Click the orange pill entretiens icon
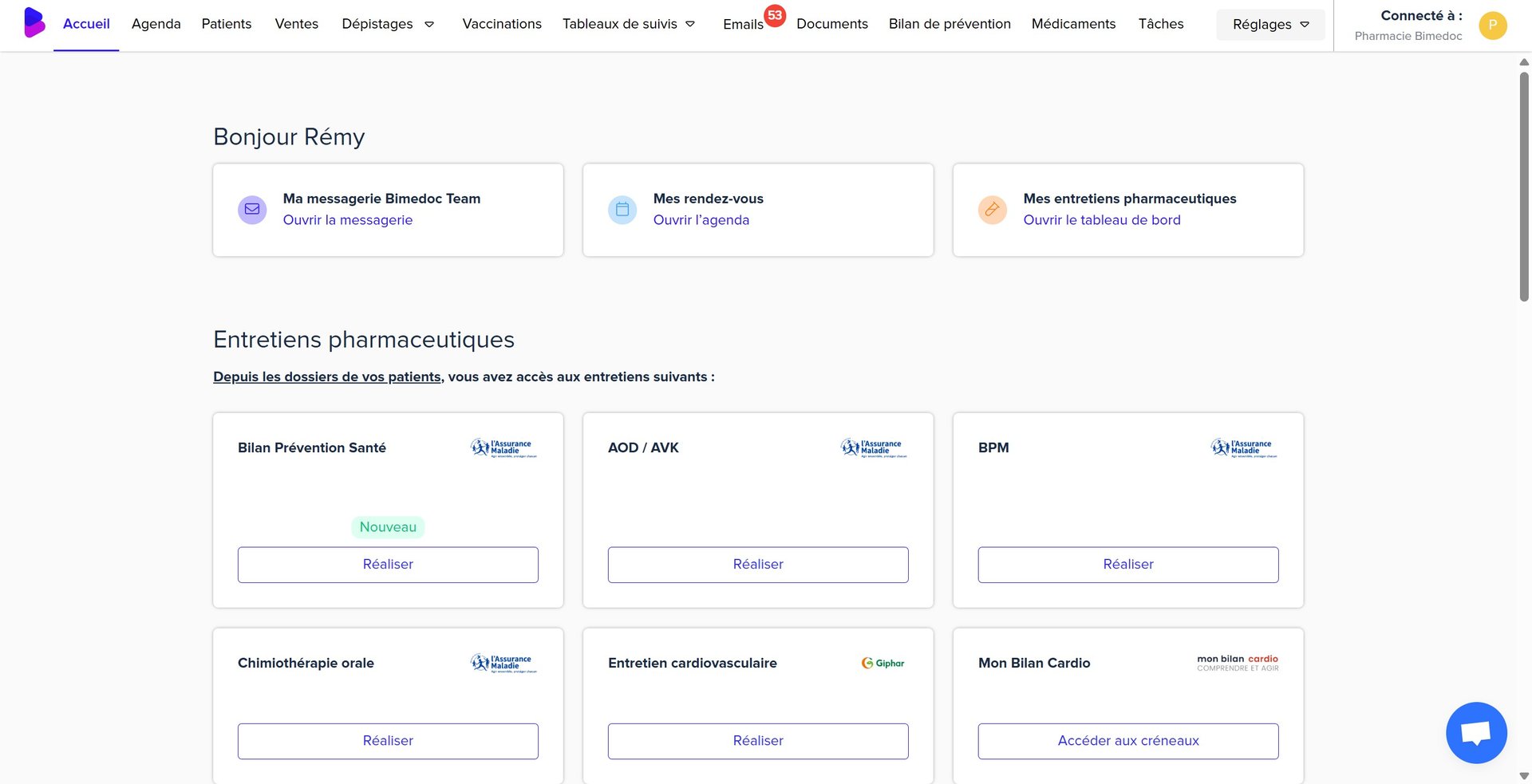1532x784 pixels. click(x=993, y=210)
